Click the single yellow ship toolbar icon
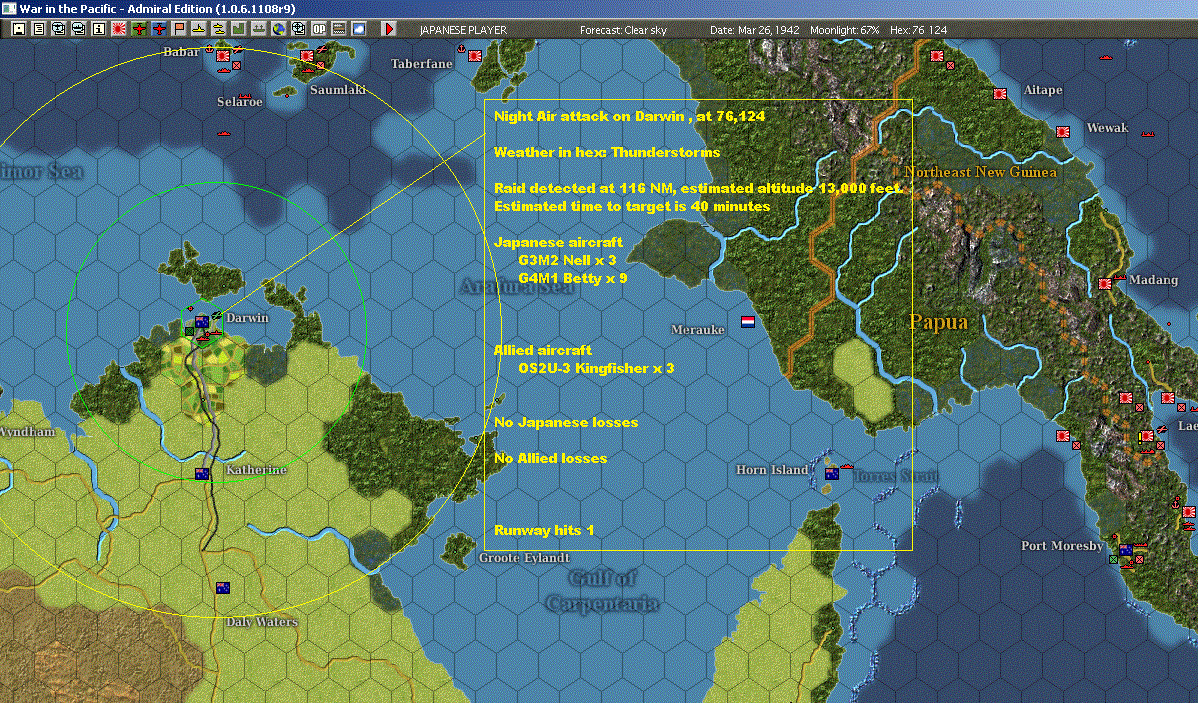 (198, 29)
